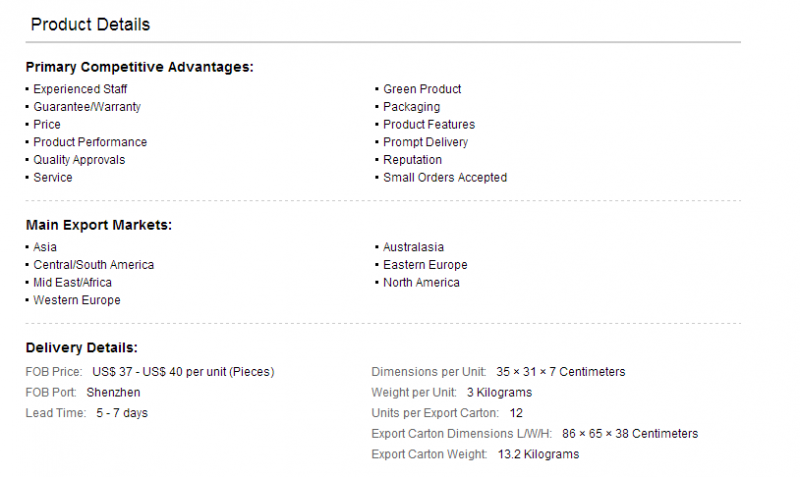Screen dimensions: 800x477
Task: Select the Dimensions per Unit value
Action: 561,372
